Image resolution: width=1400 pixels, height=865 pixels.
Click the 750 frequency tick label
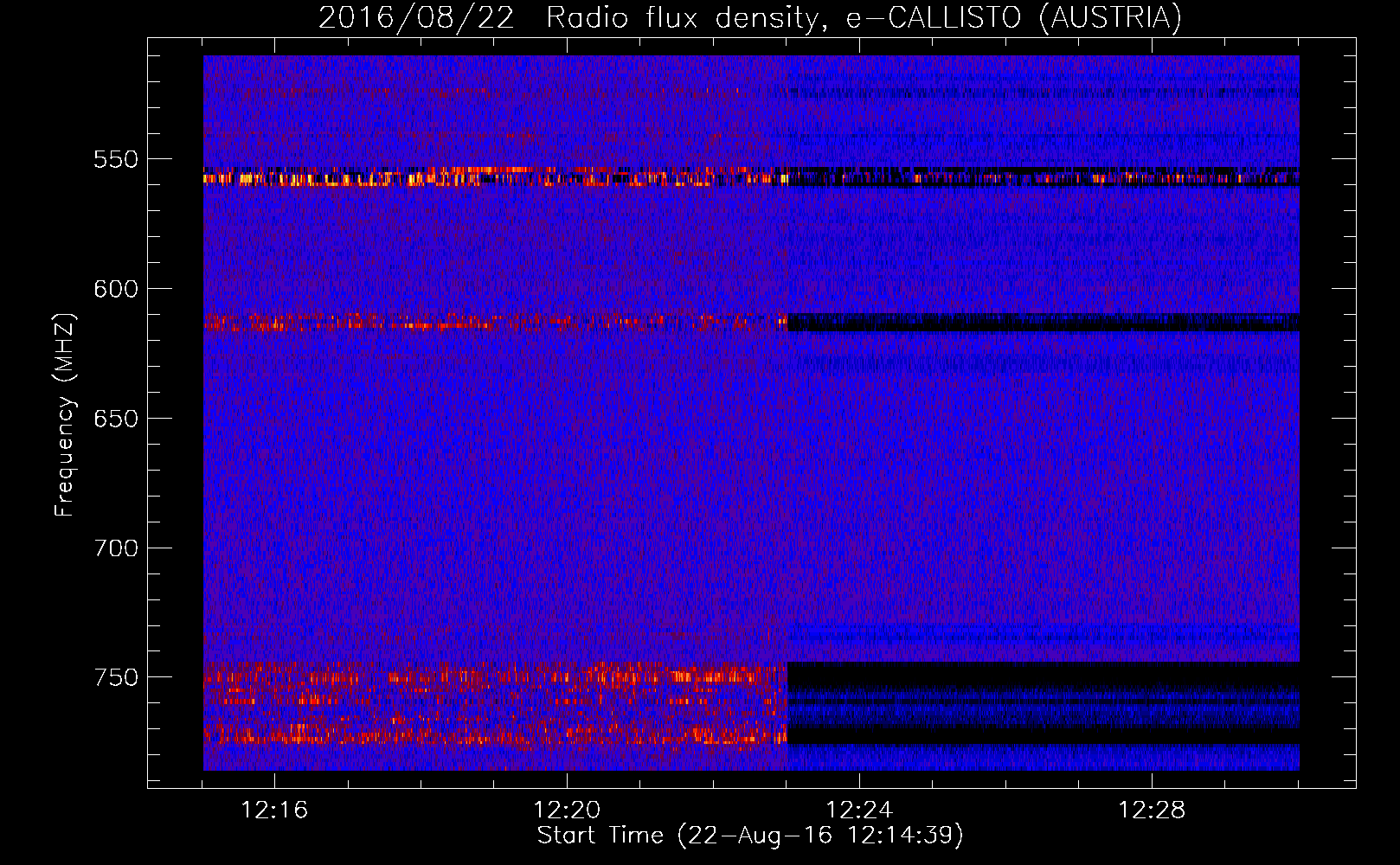pos(116,677)
